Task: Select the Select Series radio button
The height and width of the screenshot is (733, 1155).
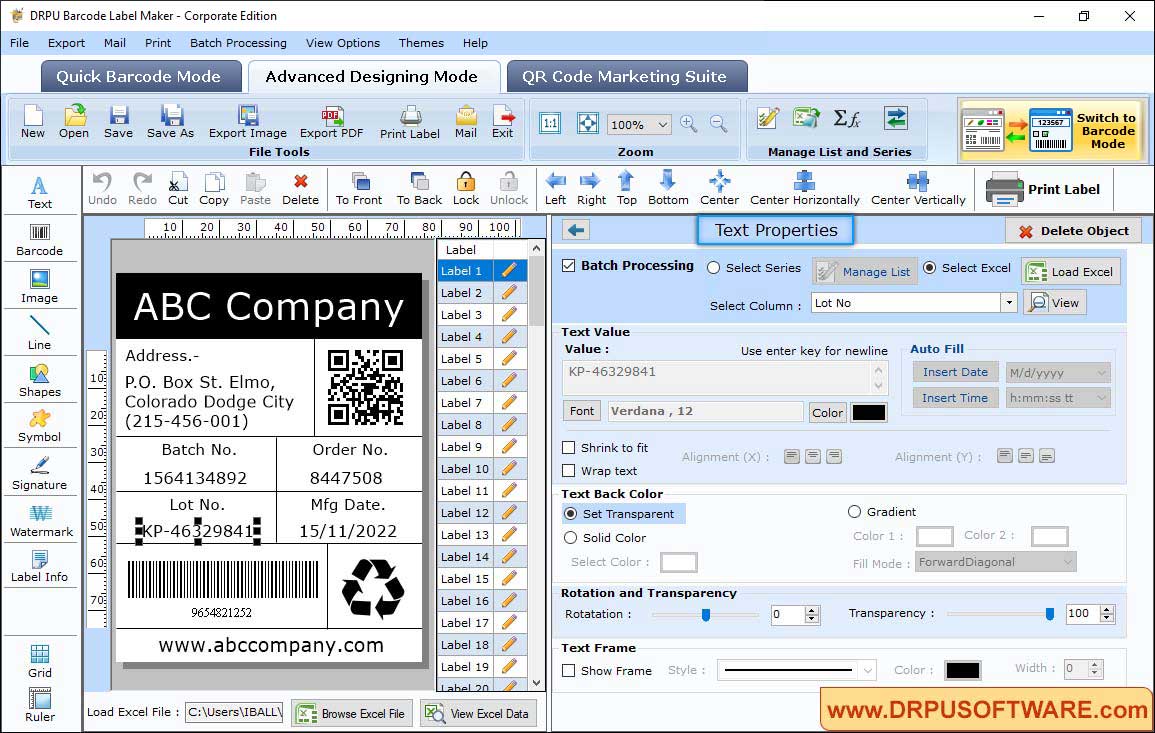Action: (x=713, y=268)
